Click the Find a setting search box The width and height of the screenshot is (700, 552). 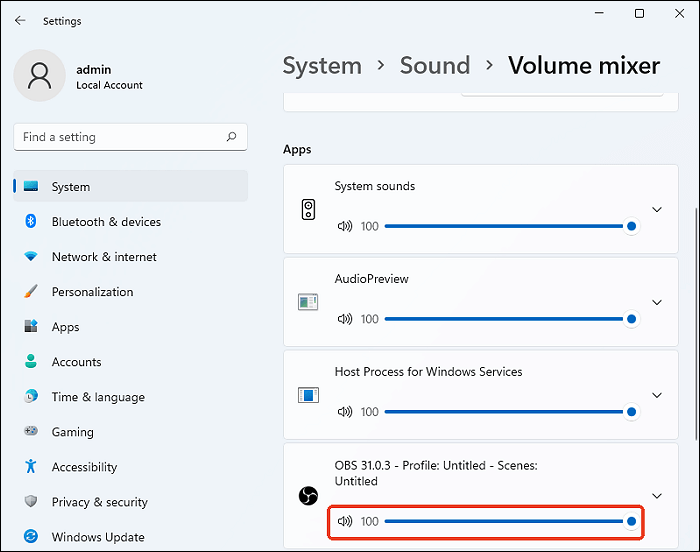(x=120, y=137)
